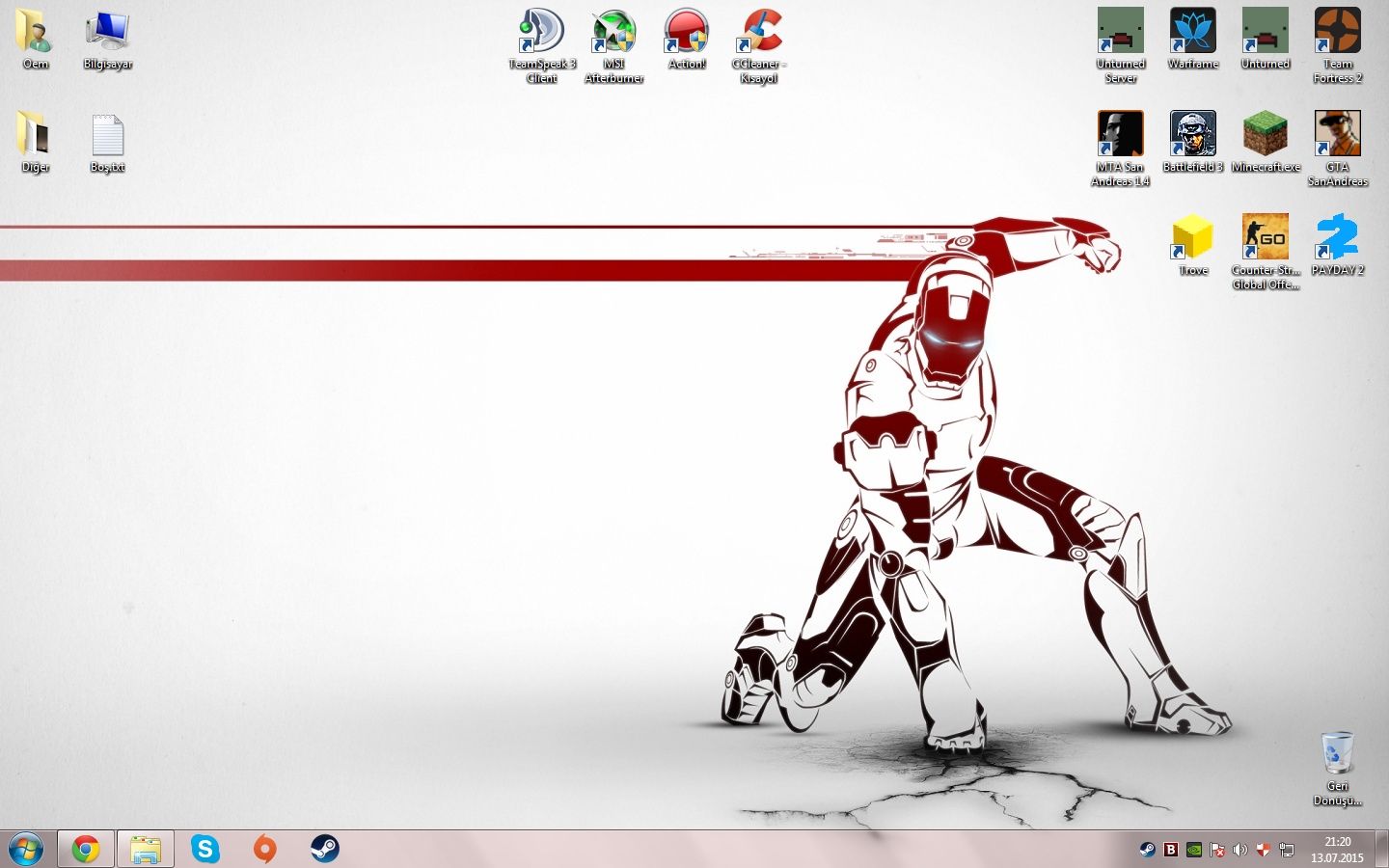Open the MSI Afterburner shortcut
The height and width of the screenshot is (868, 1389).
click(614, 45)
